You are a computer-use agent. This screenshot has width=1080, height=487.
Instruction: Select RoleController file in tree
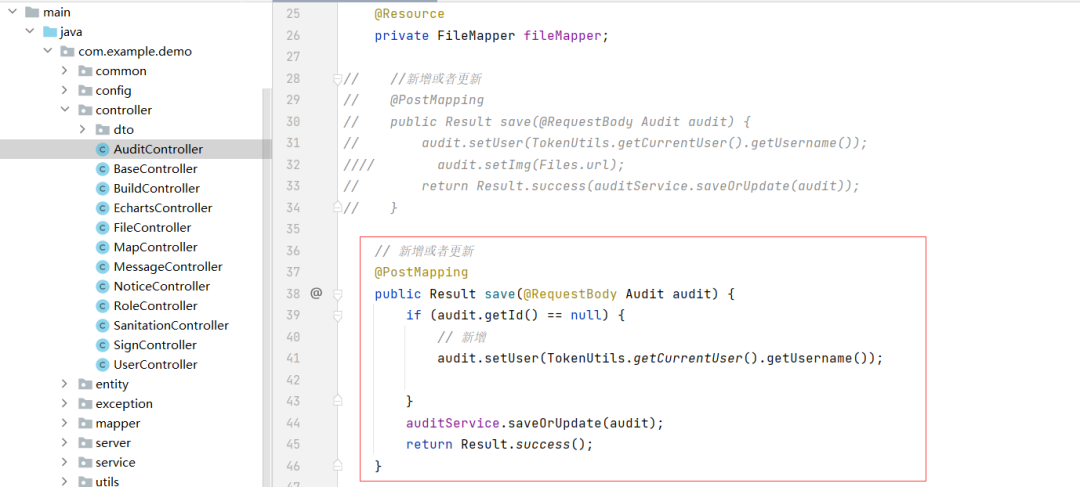pyautogui.click(x=155, y=306)
